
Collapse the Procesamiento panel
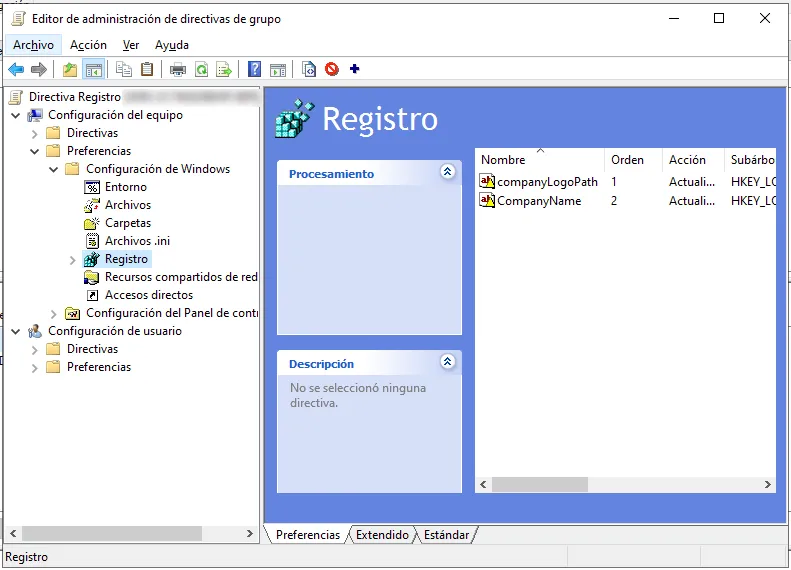447,172
